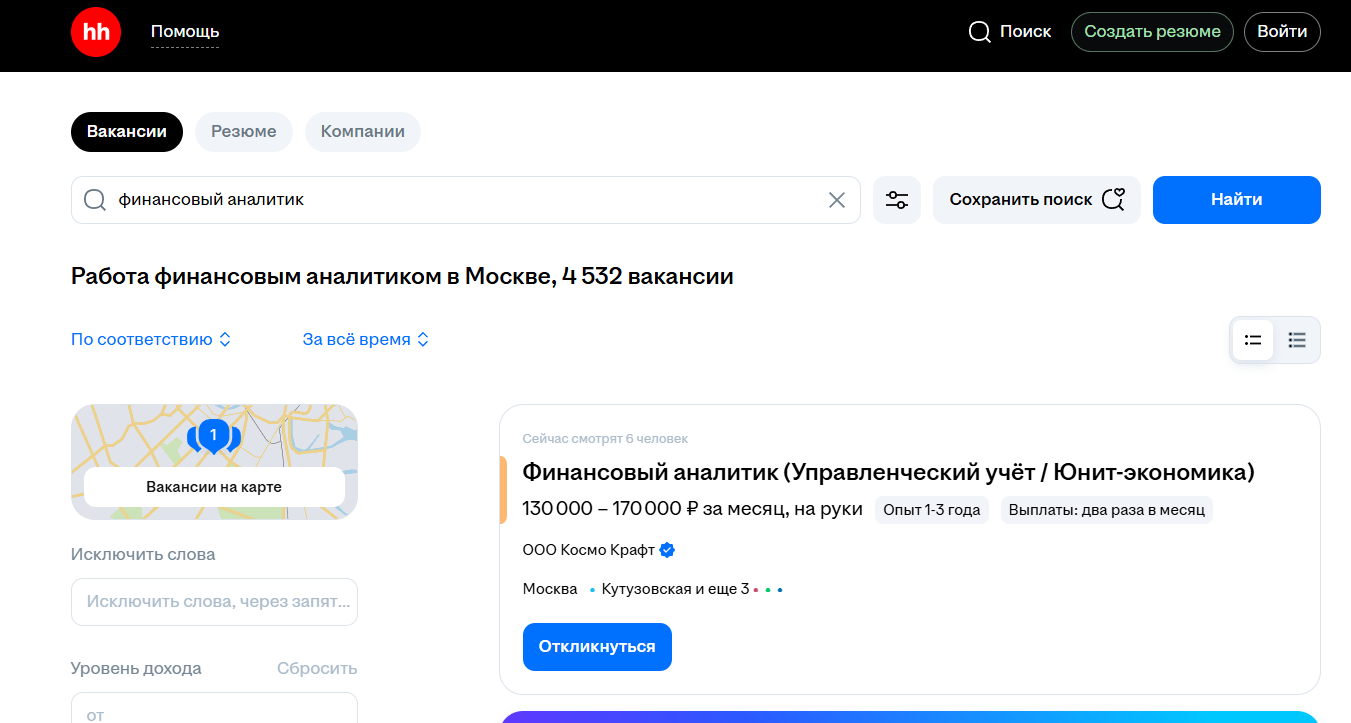
Task: Click magnifier icon inside search field
Action: point(95,200)
